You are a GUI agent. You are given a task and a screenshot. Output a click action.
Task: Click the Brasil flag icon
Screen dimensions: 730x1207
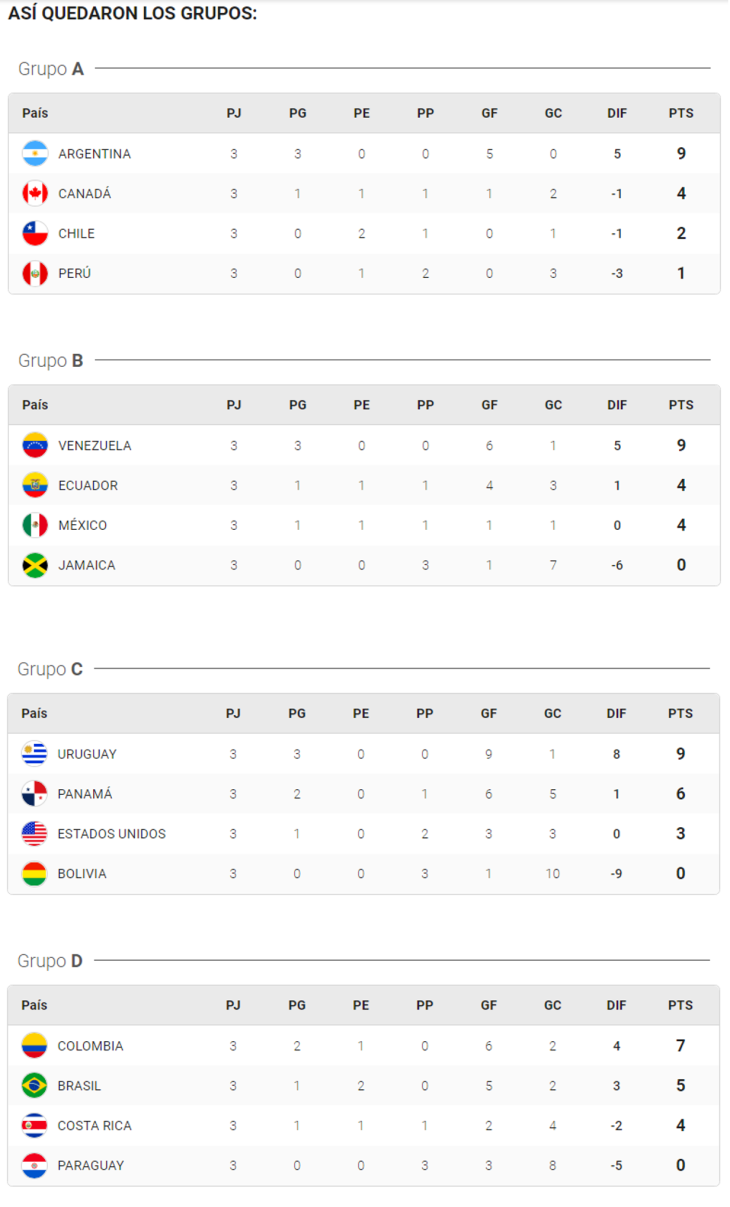click(34, 1086)
